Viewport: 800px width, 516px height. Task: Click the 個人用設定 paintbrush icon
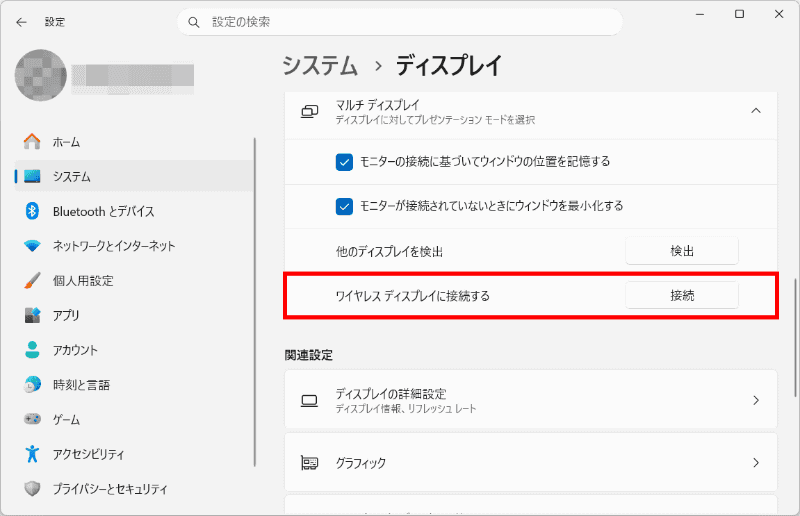click(x=32, y=280)
